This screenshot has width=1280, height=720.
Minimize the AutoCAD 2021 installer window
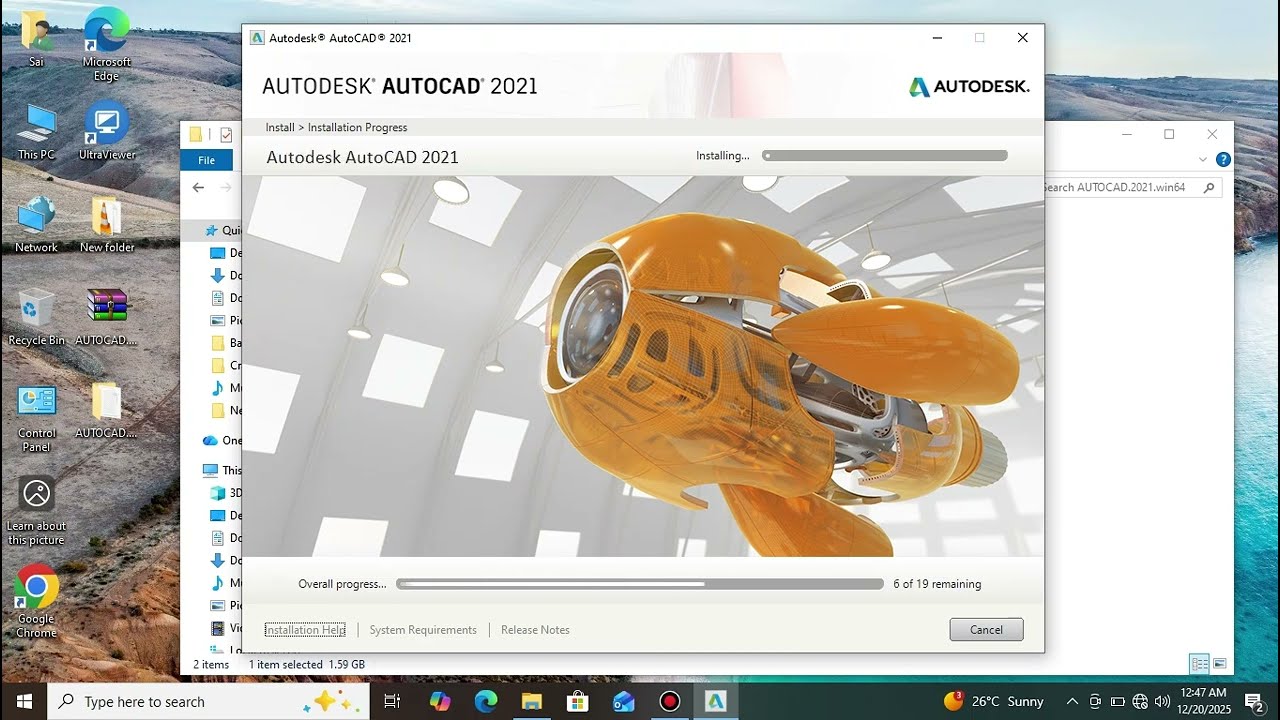click(937, 38)
